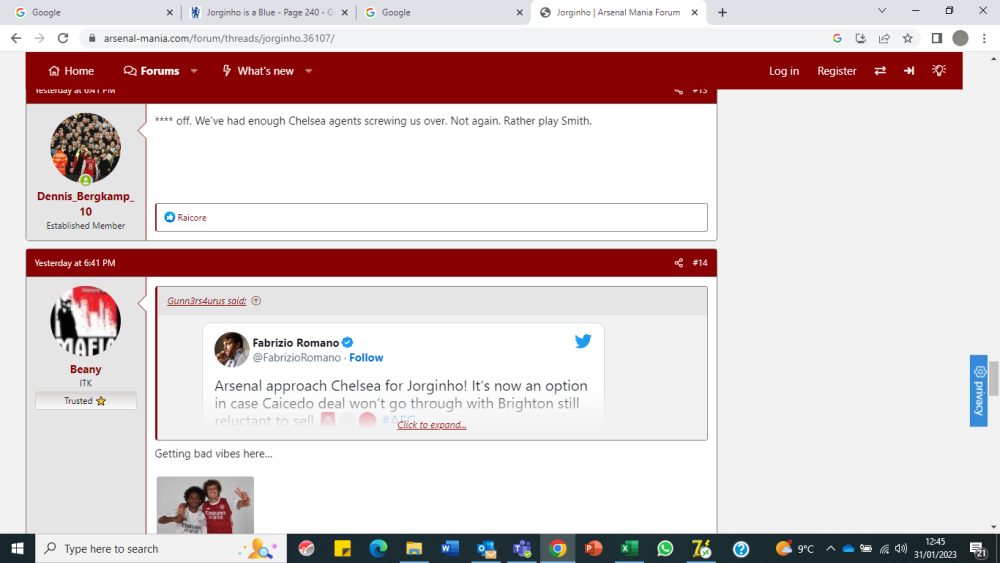The width and height of the screenshot is (1000, 563).
Task: Toggle width icon in forum navbar
Action: tap(880, 71)
